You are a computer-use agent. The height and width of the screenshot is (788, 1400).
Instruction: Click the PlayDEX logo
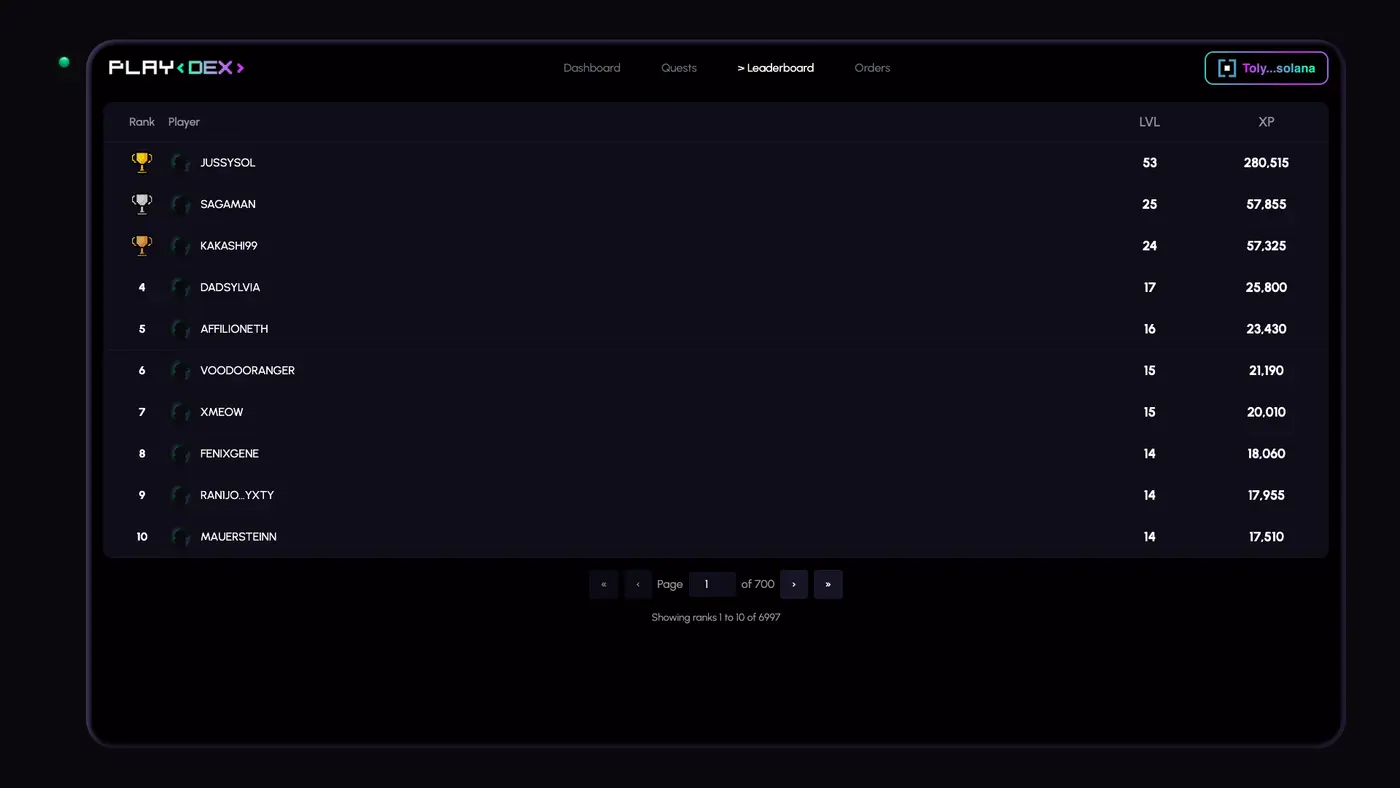pos(177,68)
